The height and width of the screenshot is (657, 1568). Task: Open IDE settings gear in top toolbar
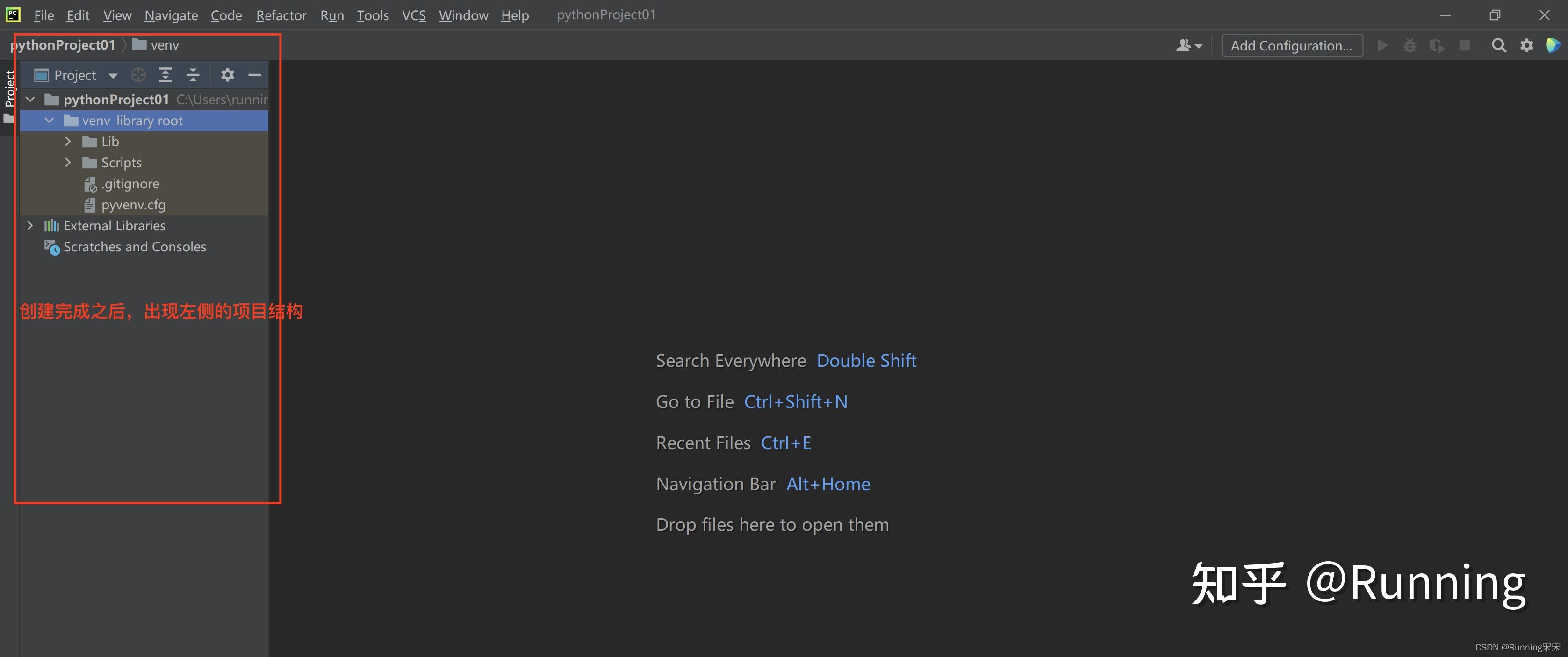pos(1526,46)
